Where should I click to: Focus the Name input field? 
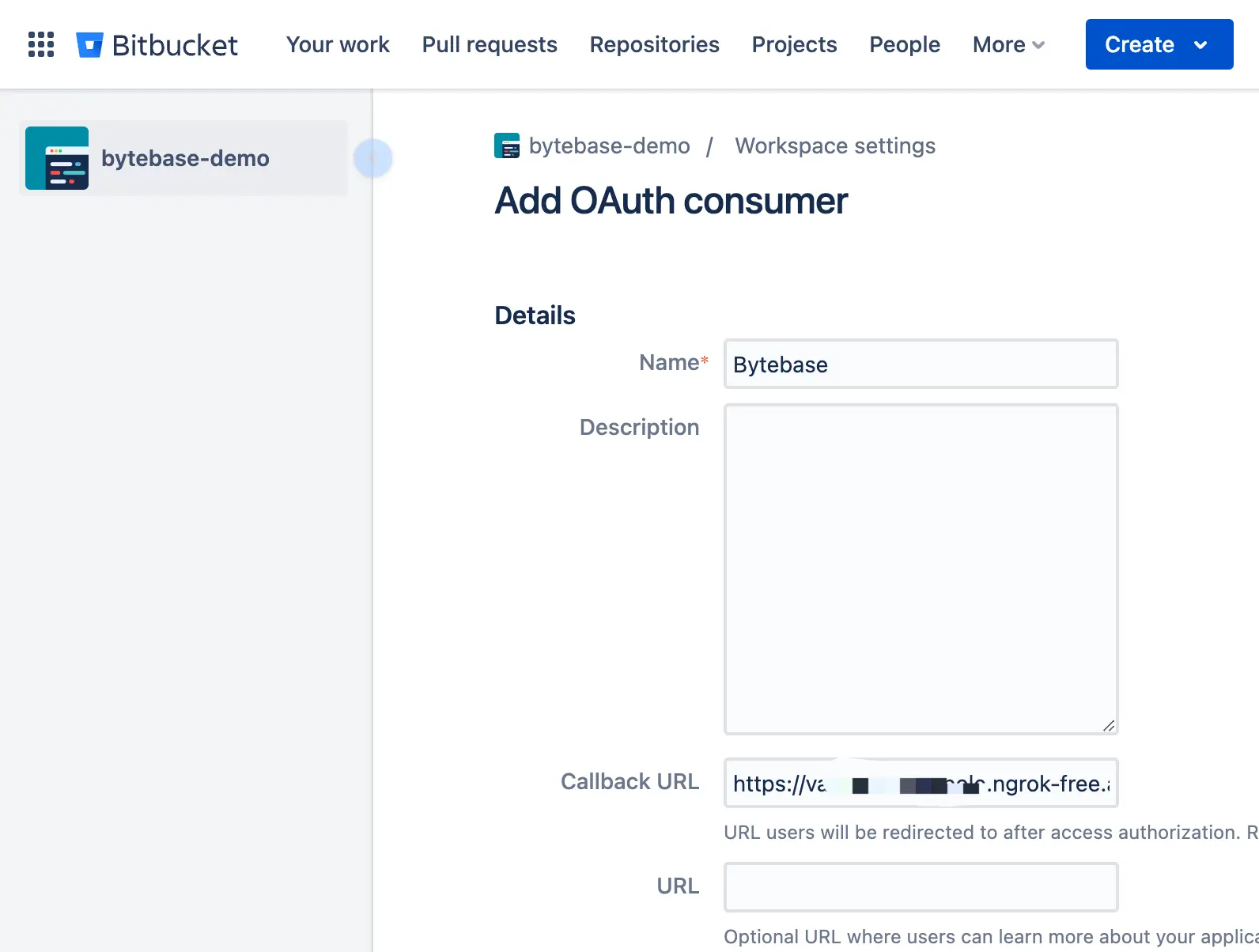(921, 364)
